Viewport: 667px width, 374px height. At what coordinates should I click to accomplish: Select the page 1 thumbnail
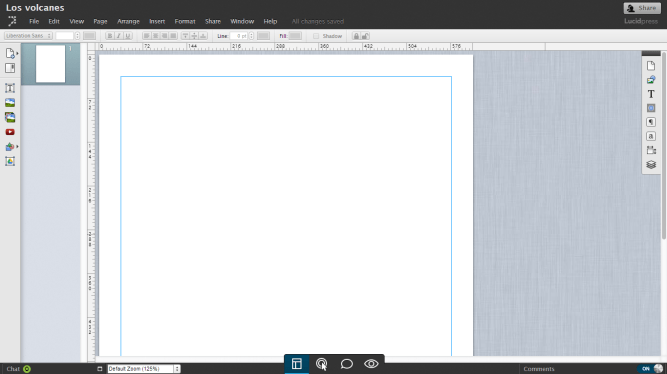coord(50,64)
